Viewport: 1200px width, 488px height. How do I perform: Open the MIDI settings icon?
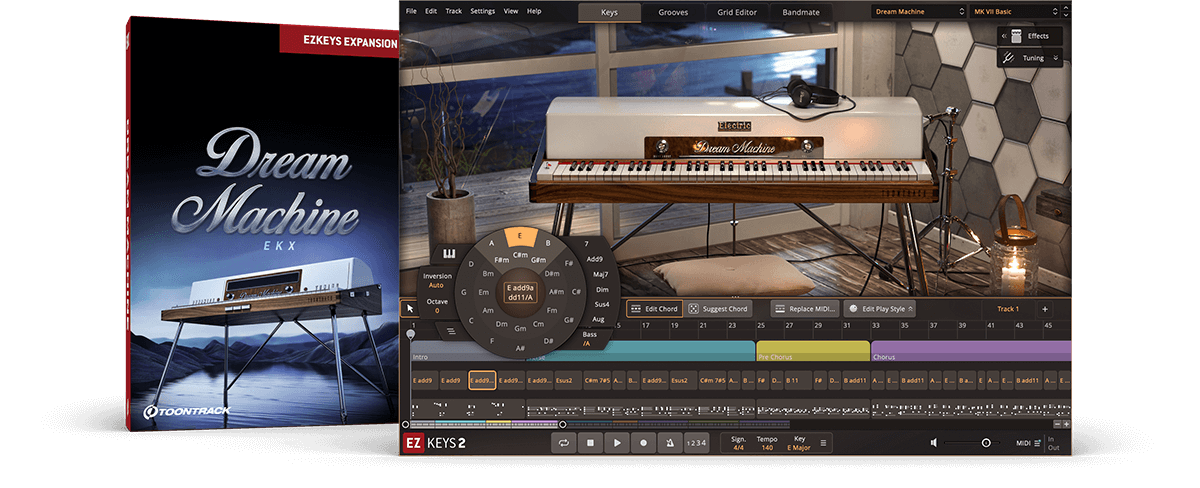[x=1037, y=443]
